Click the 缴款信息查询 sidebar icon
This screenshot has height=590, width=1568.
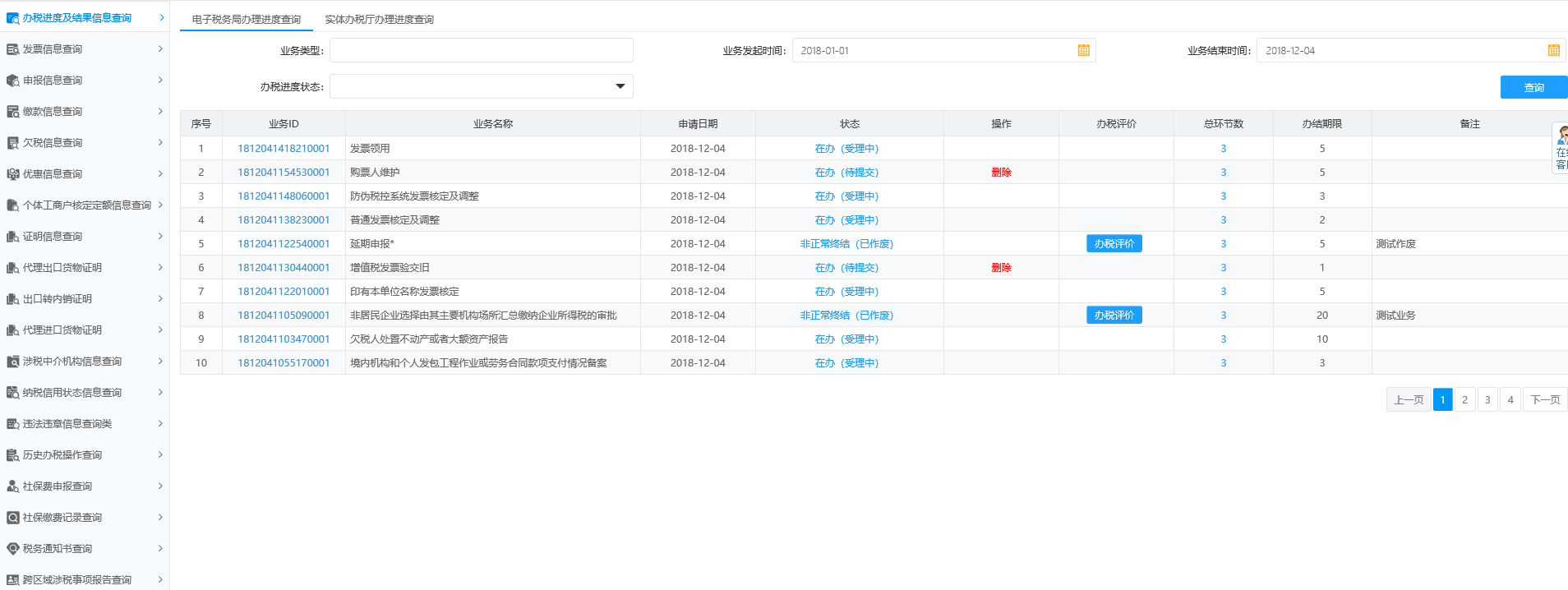tap(12, 112)
